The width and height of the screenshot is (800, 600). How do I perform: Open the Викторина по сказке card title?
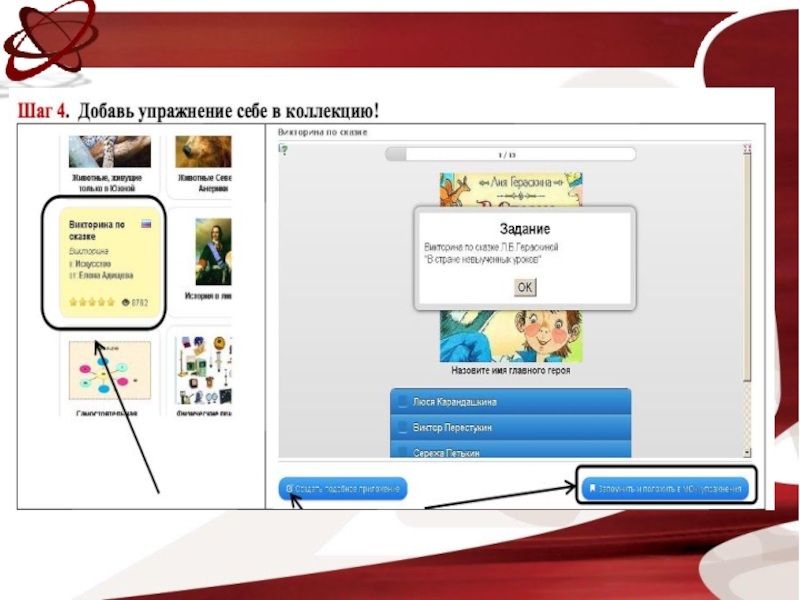95,231
